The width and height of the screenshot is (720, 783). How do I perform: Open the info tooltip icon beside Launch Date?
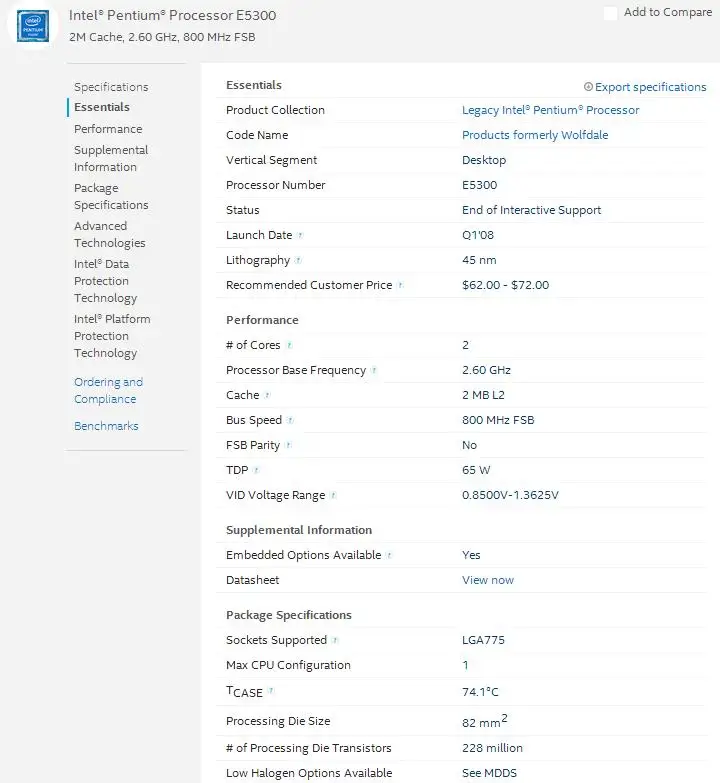[300, 235]
